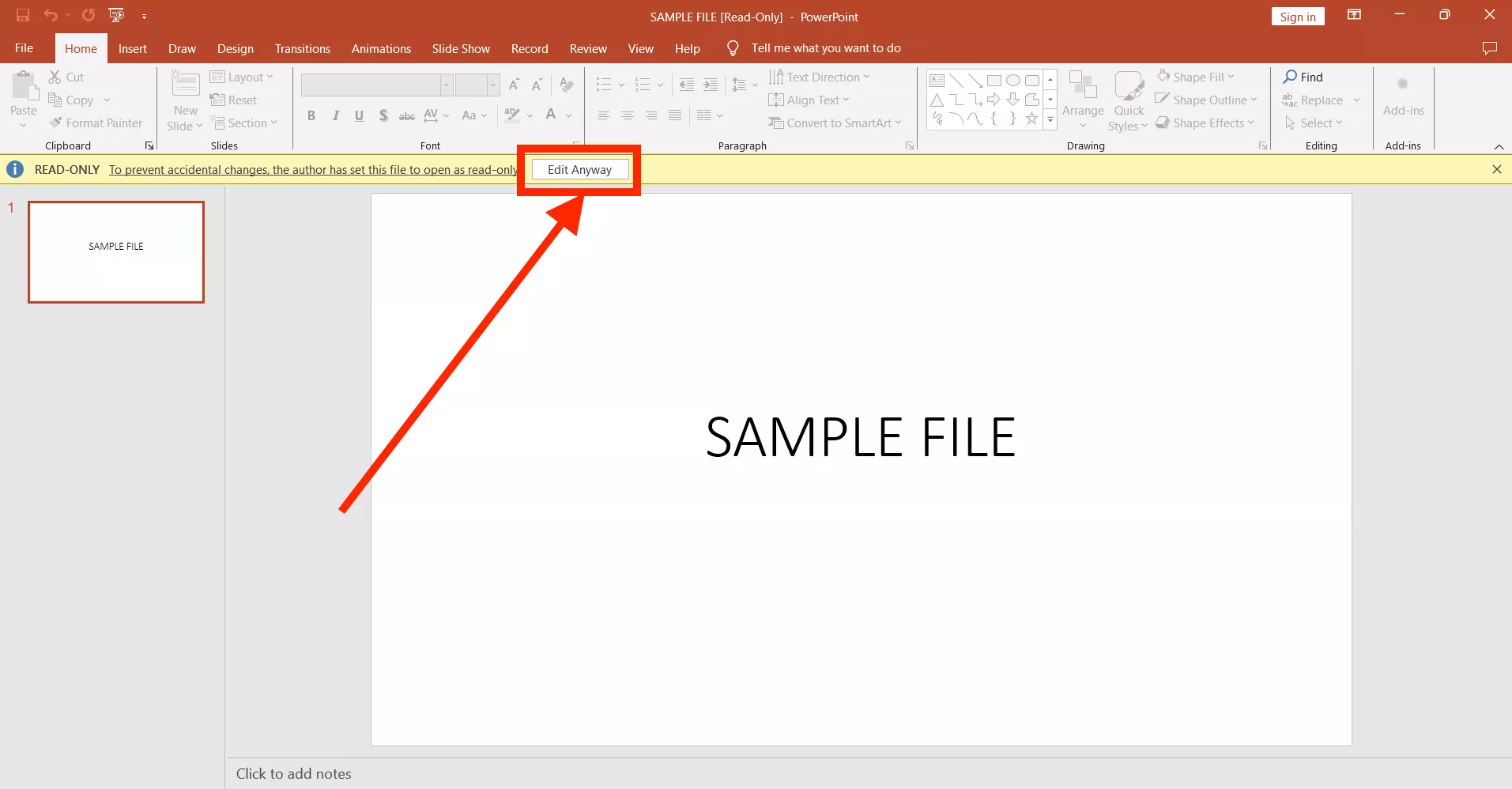Select the SAMPLE FILE slide thumbnail

pos(116,251)
